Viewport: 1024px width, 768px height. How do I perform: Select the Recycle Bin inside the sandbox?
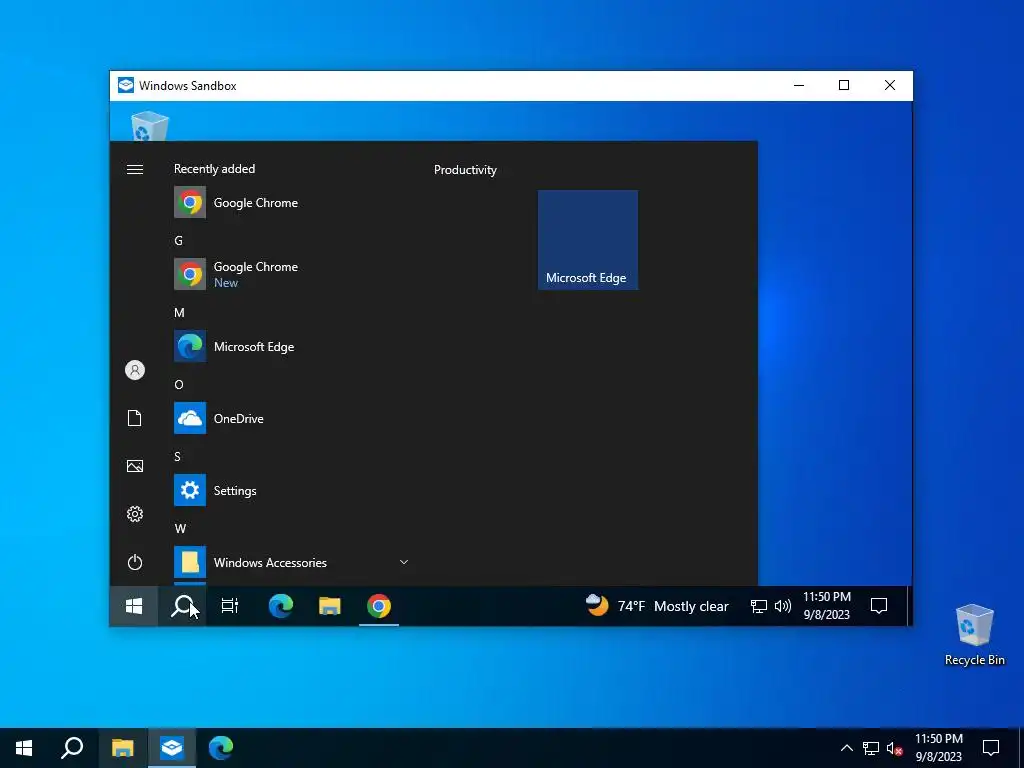(x=150, y=125)
